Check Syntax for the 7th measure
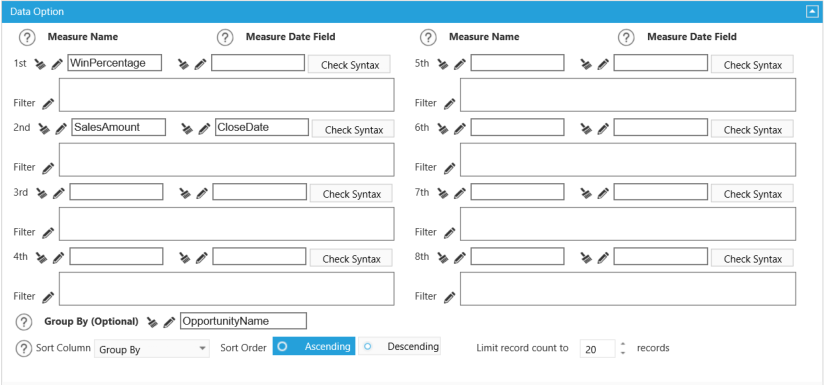826x385 pixels. point(752,194)
